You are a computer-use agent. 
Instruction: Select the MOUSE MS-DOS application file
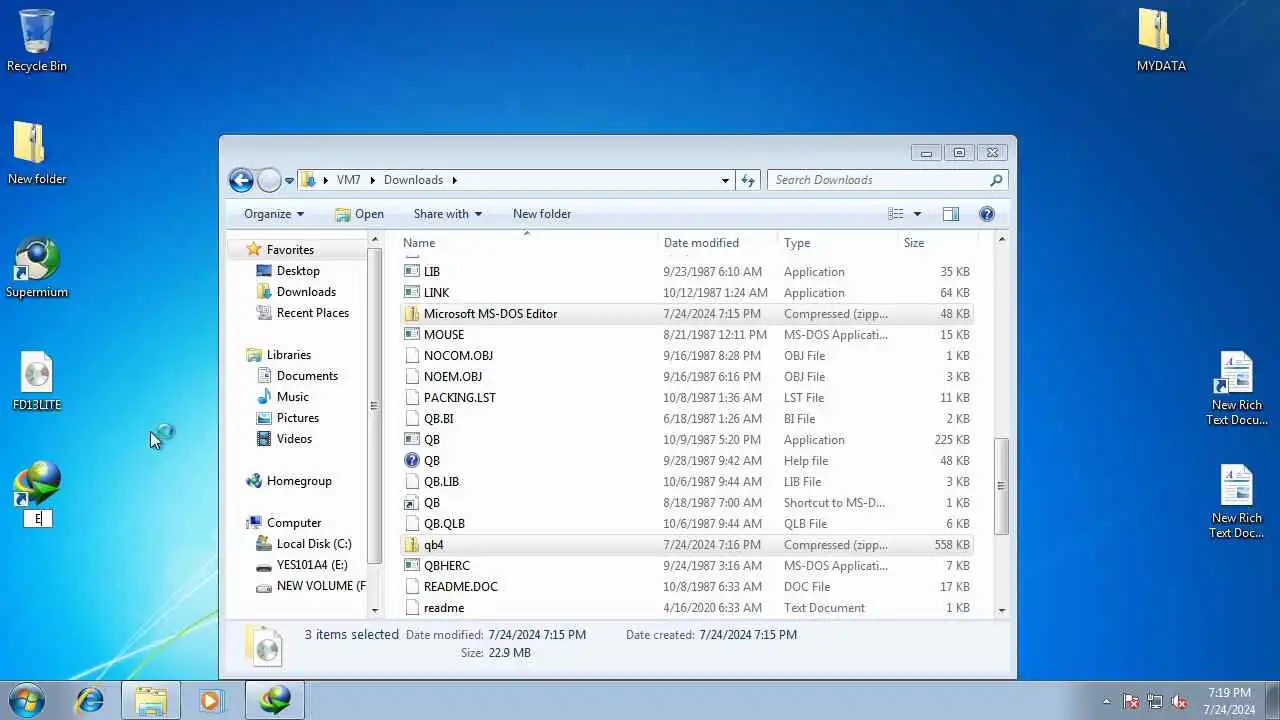pyautogui.click(x=687, y=335)
